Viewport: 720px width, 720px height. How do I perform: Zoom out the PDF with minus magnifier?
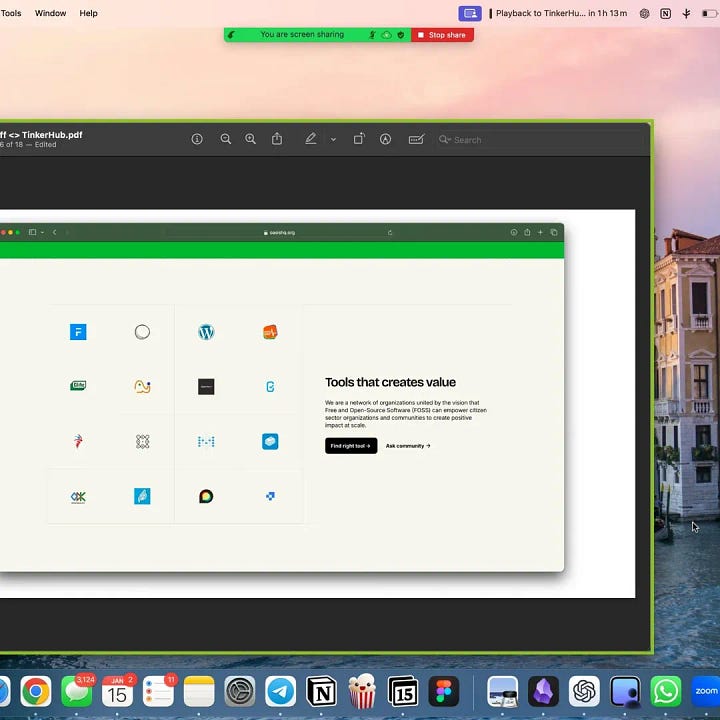(225, 139)
